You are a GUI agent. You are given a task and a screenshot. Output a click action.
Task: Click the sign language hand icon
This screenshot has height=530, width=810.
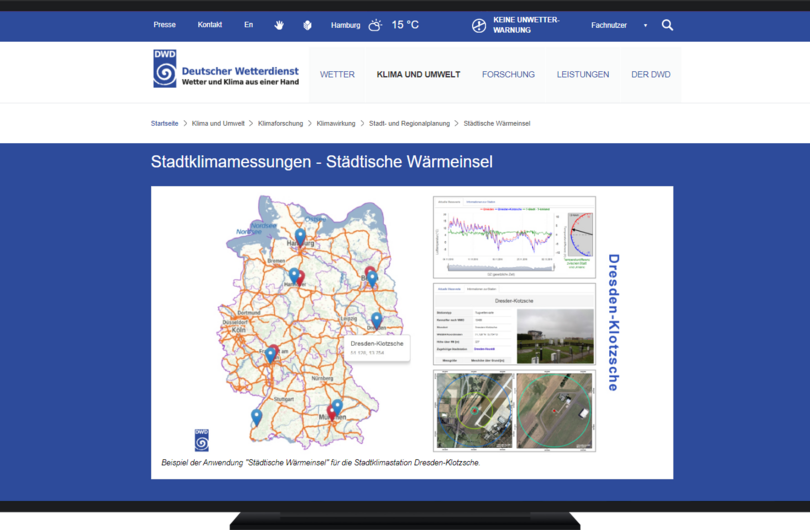click(x=279, y=25)
